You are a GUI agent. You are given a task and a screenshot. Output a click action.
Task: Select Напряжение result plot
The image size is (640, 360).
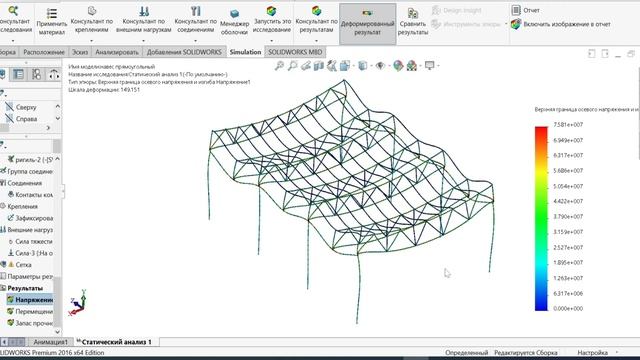30,300
